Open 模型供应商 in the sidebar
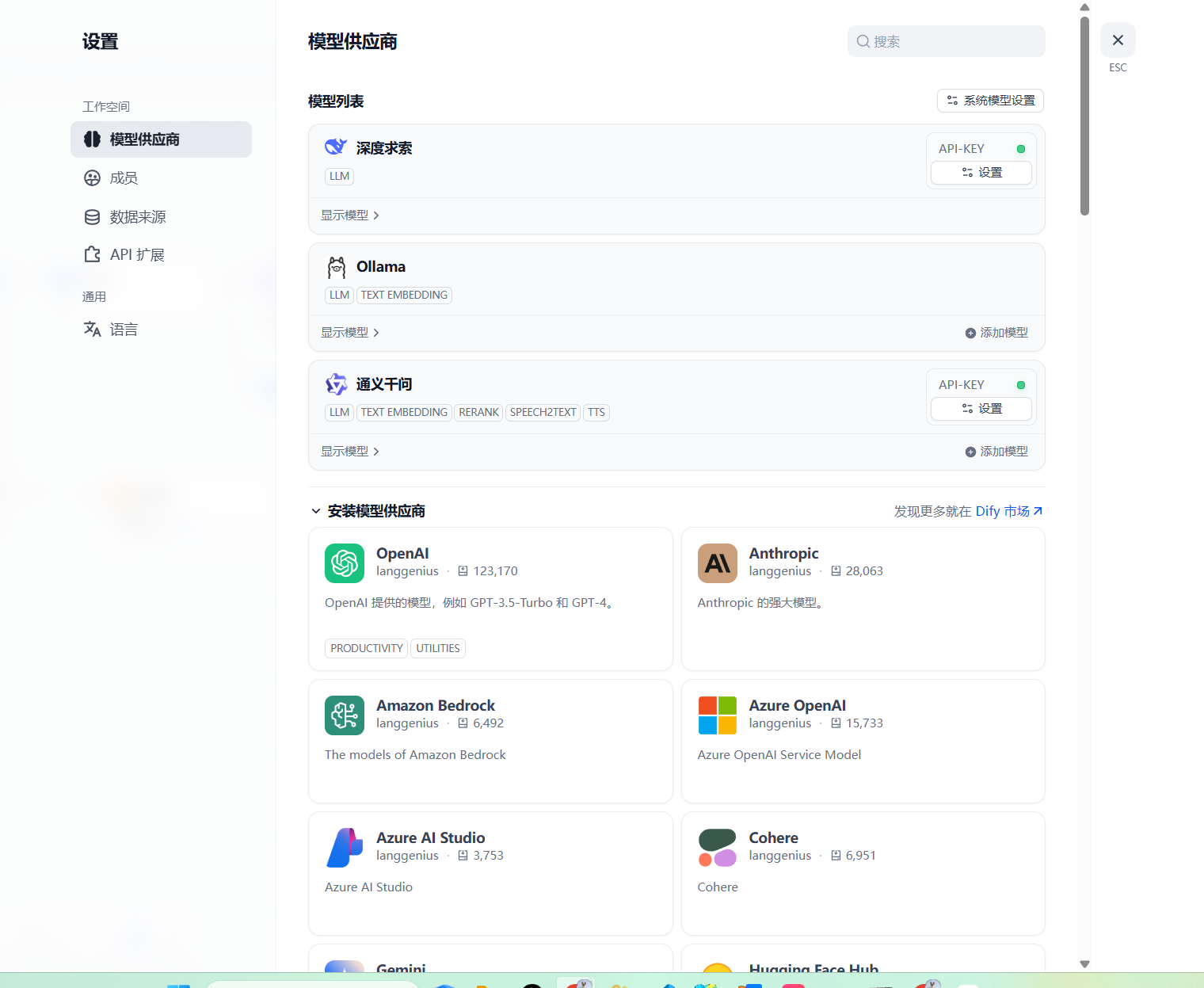 [x=161, y=139]
